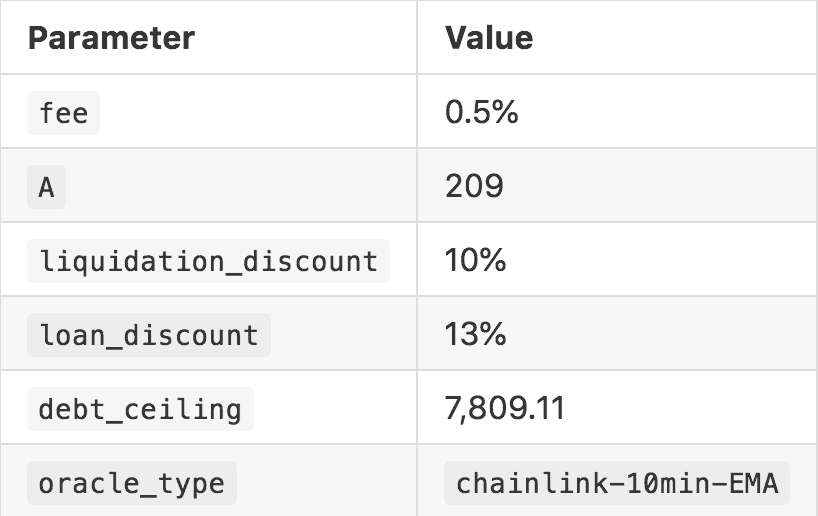Select the liquidation_discount parameter label

coord(208,261)
